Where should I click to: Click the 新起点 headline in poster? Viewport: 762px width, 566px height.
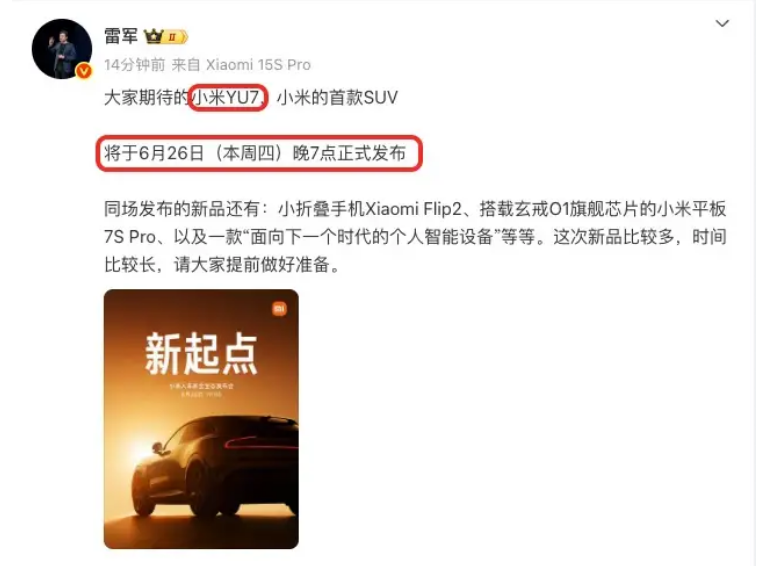click(x=201, y=354)
